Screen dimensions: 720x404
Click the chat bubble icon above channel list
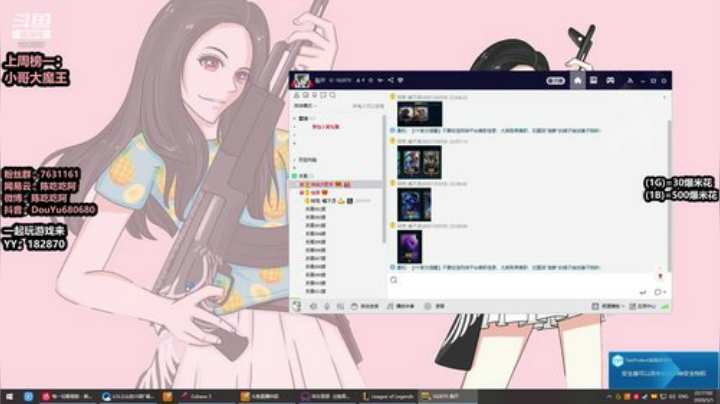coord(305,95)
